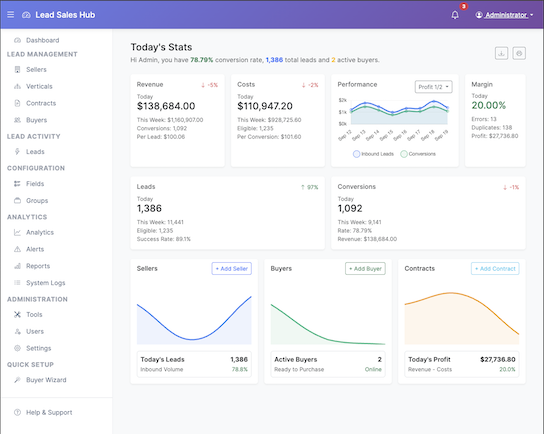Click the Conversions -1% change indicator
544x434 pixels.
(511, 187)
